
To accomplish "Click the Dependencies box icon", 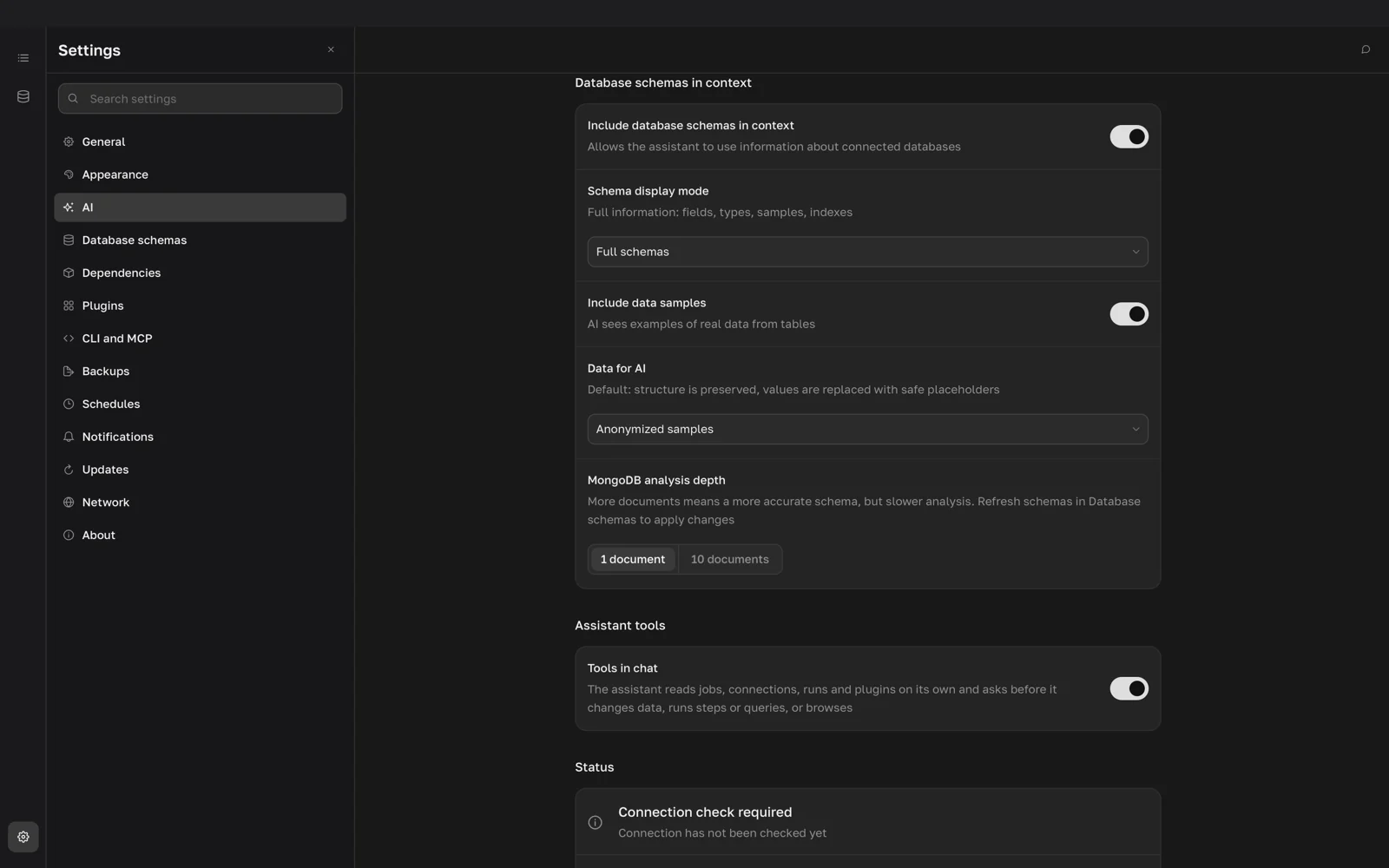I will [x=69, y=273].
